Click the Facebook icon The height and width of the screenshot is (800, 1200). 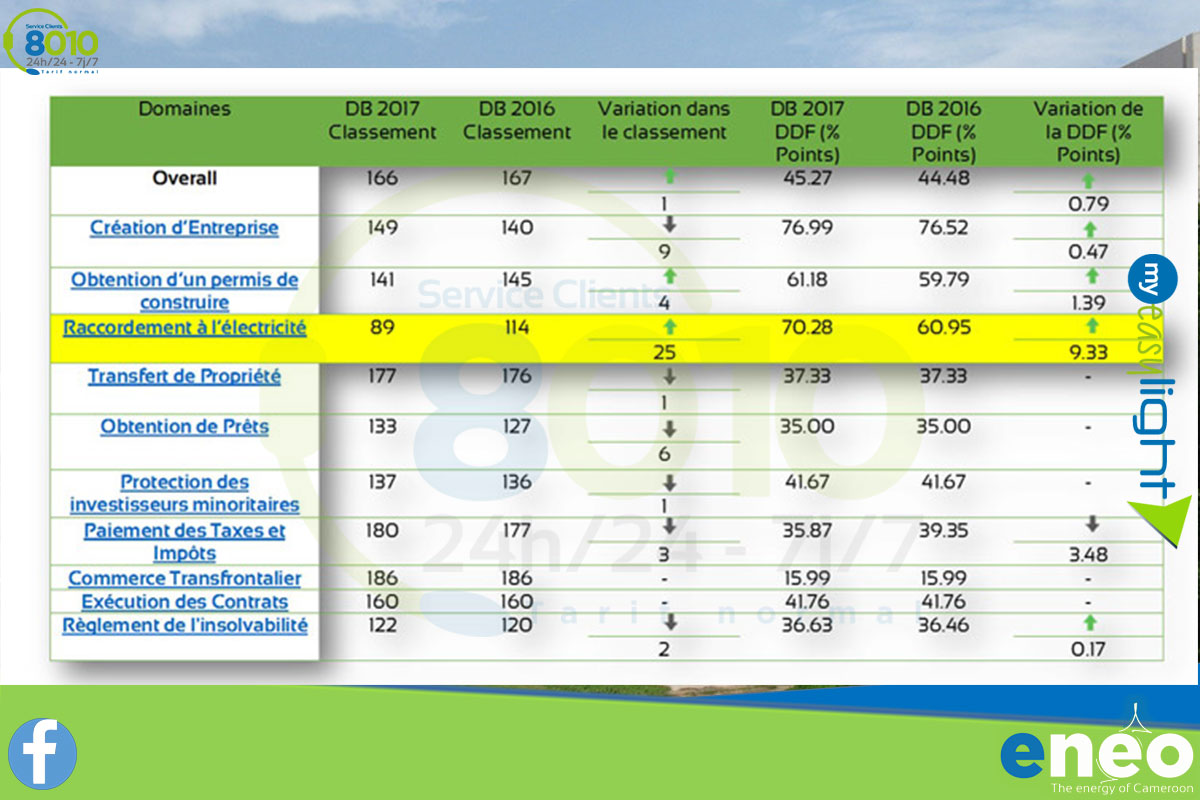pyautogui.click(x=42, y=752)
